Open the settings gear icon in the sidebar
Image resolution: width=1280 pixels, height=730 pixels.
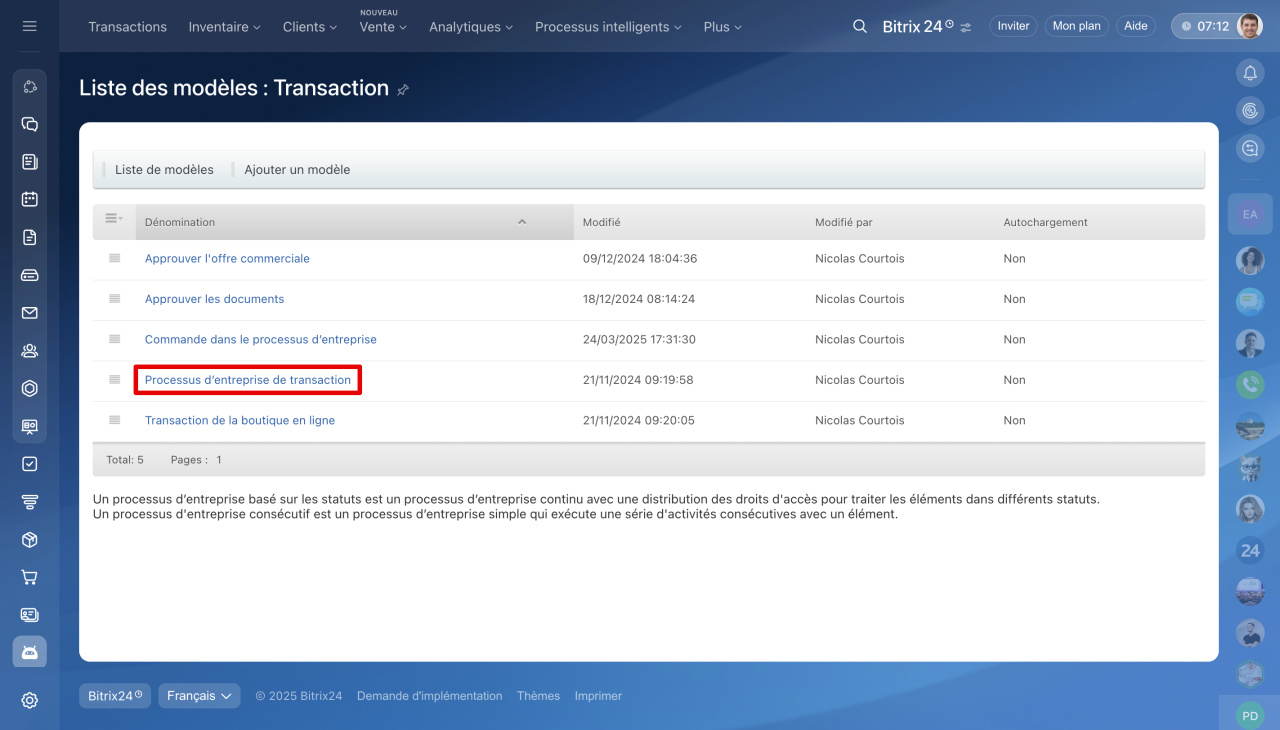point(29,700)
